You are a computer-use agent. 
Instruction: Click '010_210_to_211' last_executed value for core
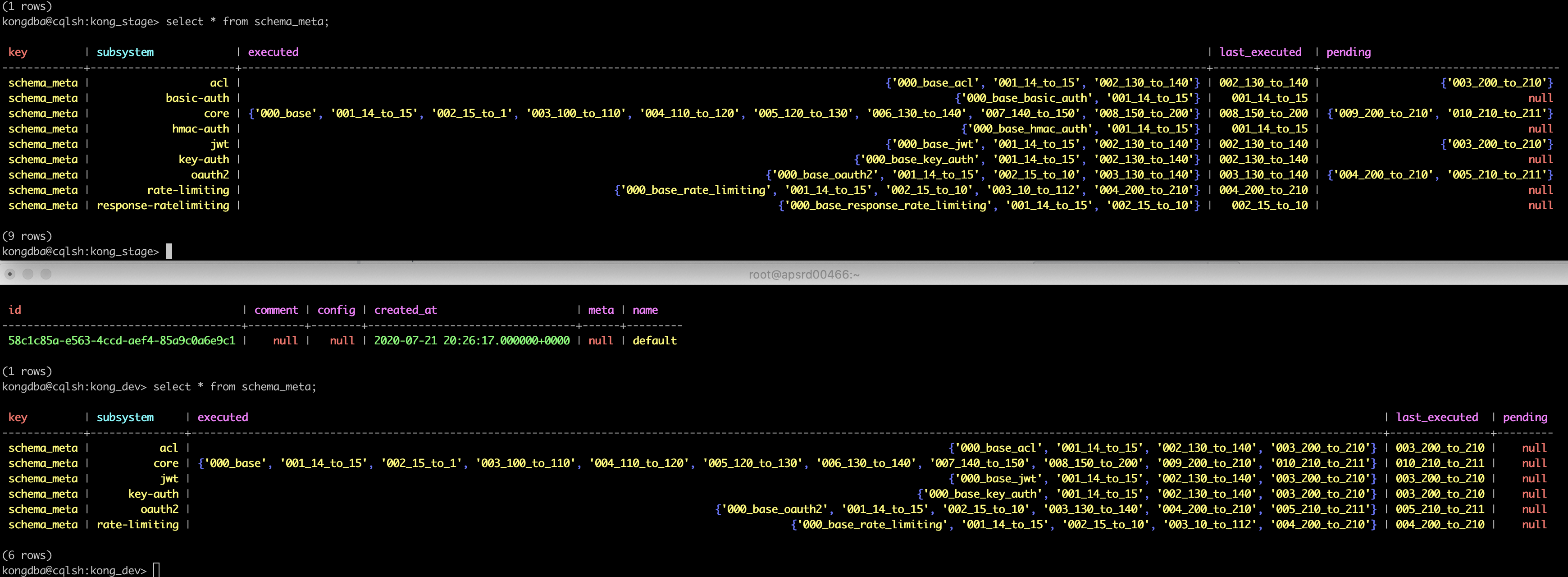tap(1440, 463)
